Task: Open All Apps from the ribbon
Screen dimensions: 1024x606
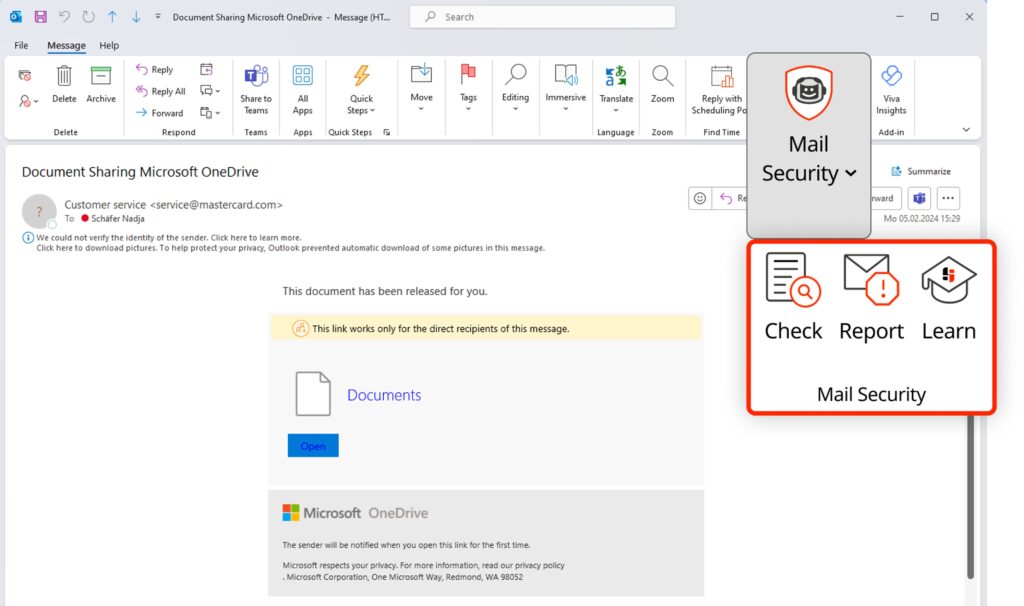Action: (302, 88)
